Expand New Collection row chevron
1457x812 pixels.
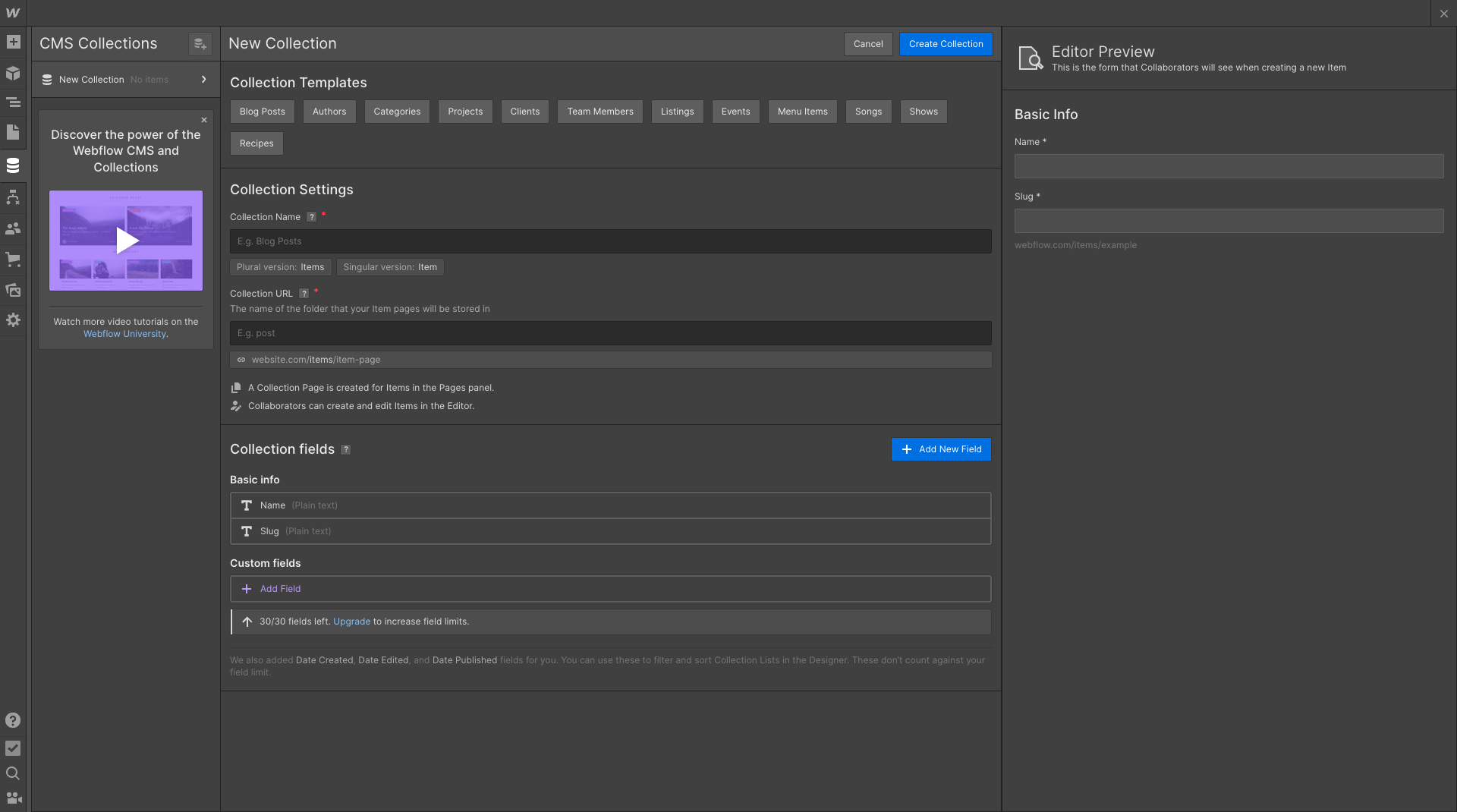203,80
